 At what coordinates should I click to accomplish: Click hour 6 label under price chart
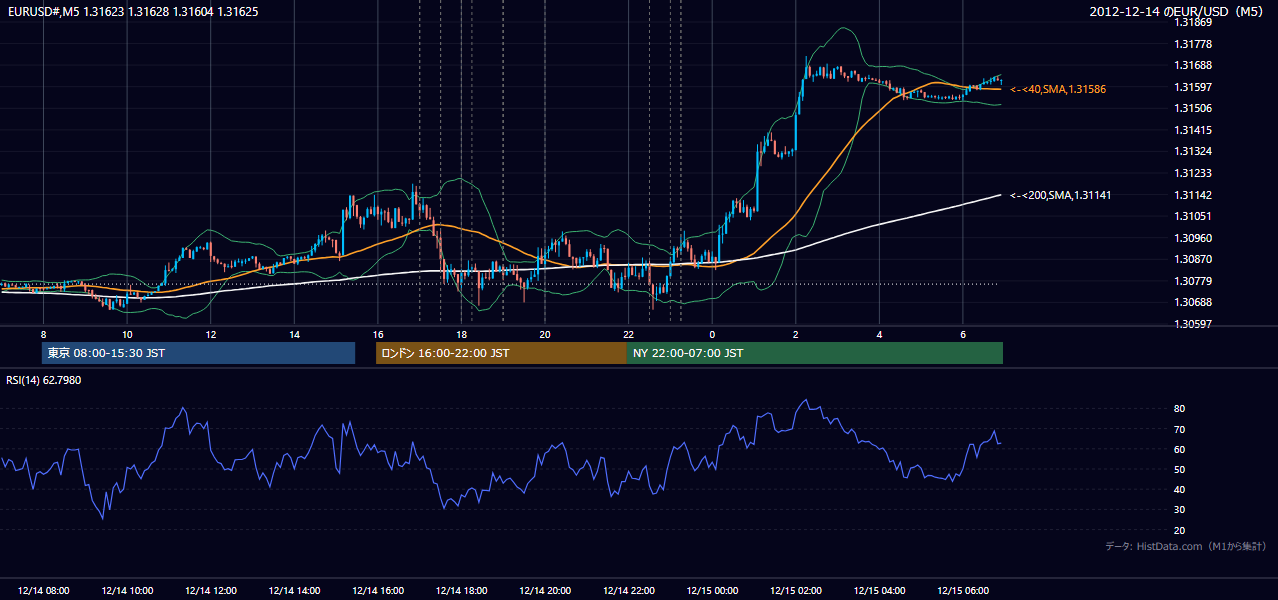tap(963, 334)
